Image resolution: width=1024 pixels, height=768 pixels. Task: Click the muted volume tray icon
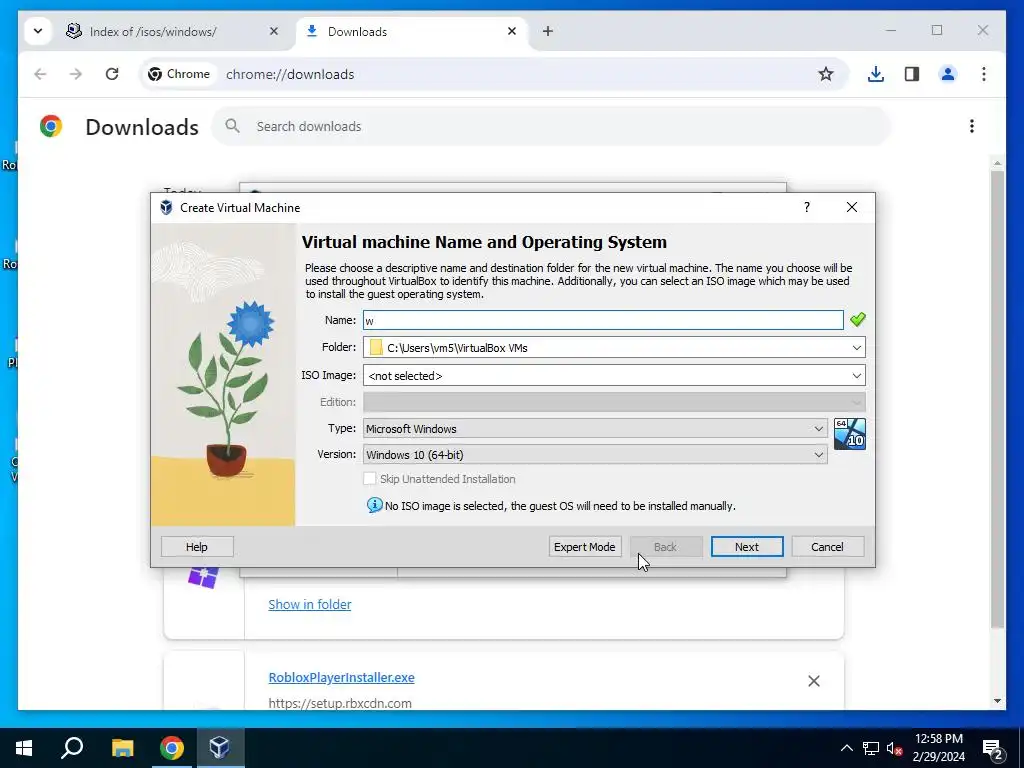click(x=895, y=748)
